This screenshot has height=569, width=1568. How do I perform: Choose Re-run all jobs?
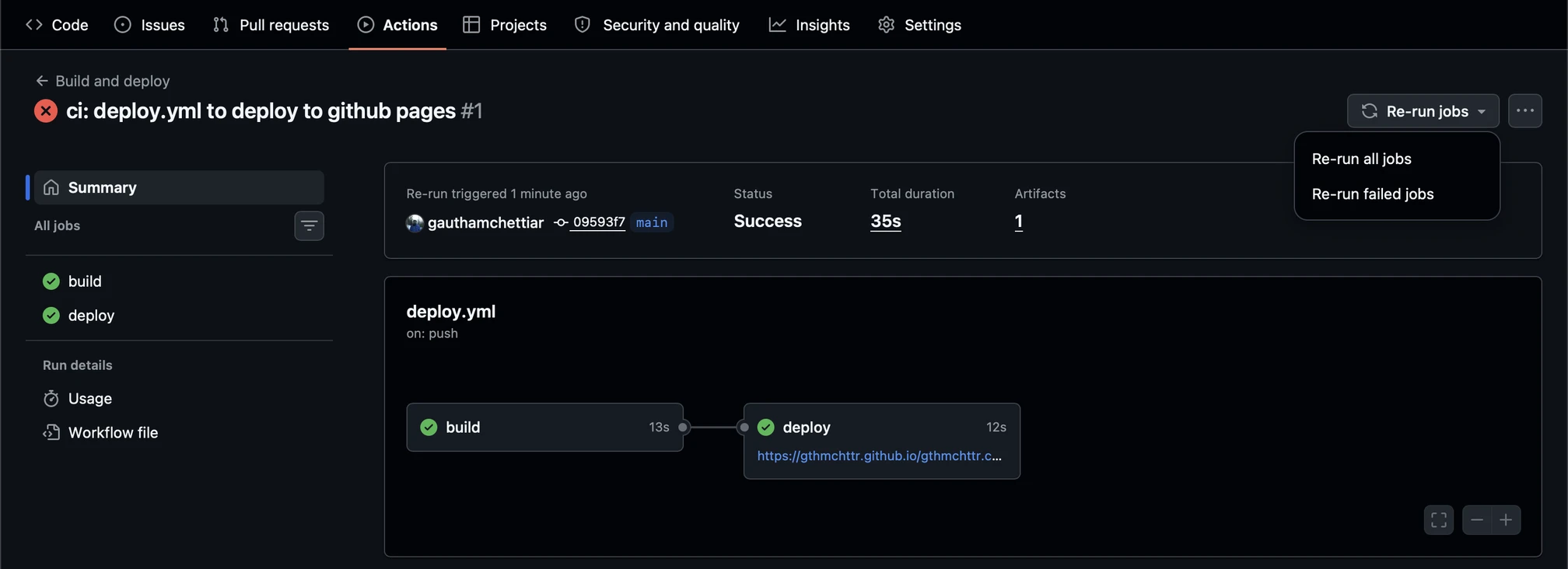[x=1362, y=159]
